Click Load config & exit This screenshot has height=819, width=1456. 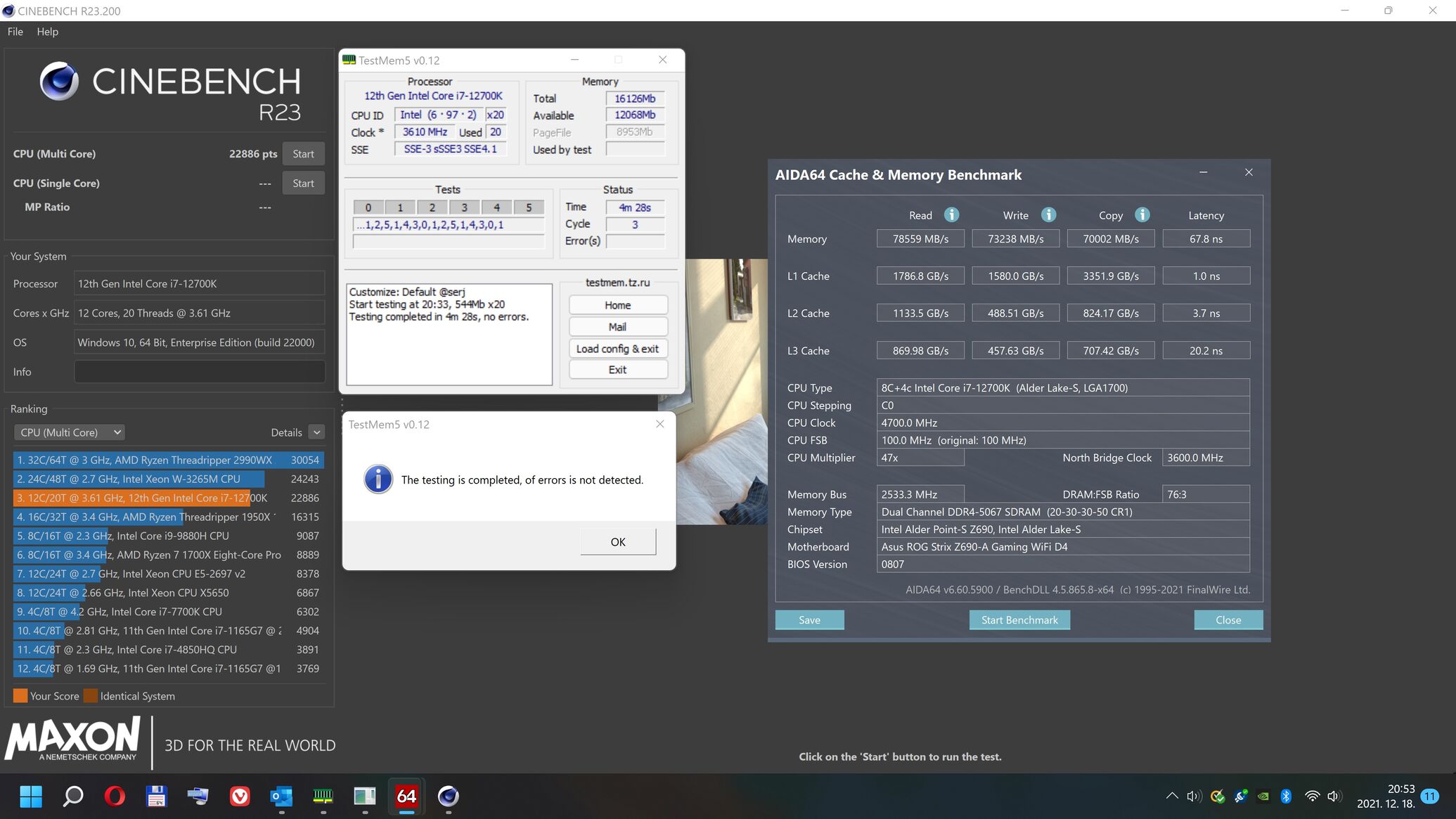[617, 349]
